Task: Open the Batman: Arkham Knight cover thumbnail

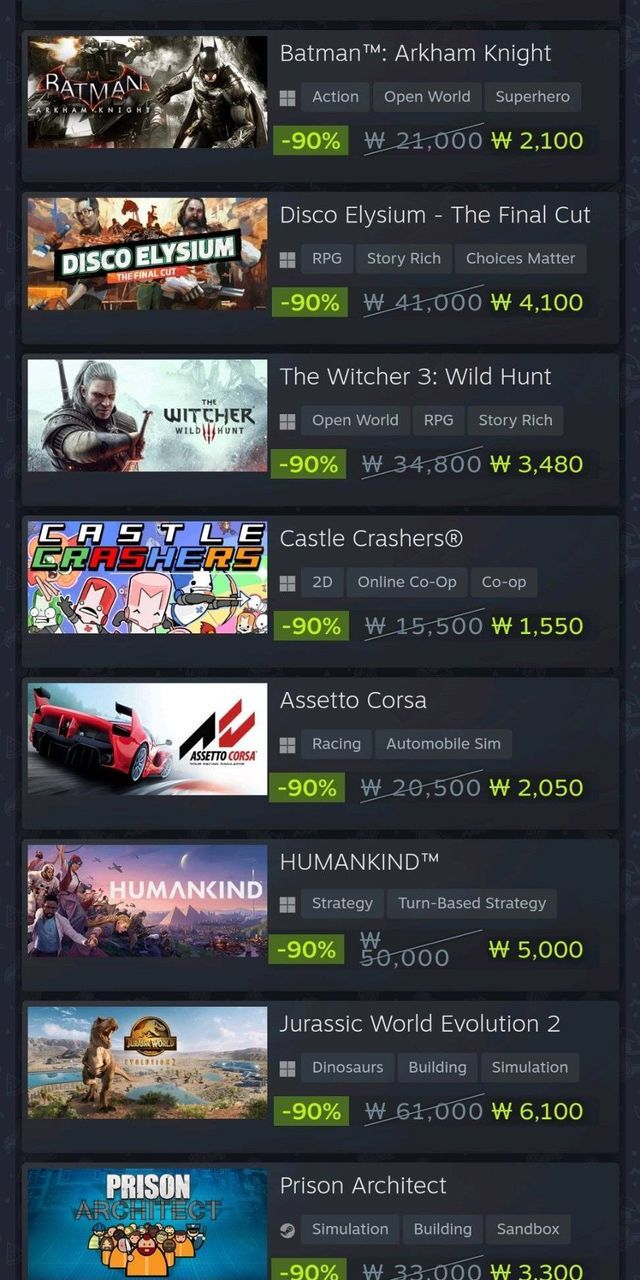Action: pyautogui.click(x=148, y=92)
